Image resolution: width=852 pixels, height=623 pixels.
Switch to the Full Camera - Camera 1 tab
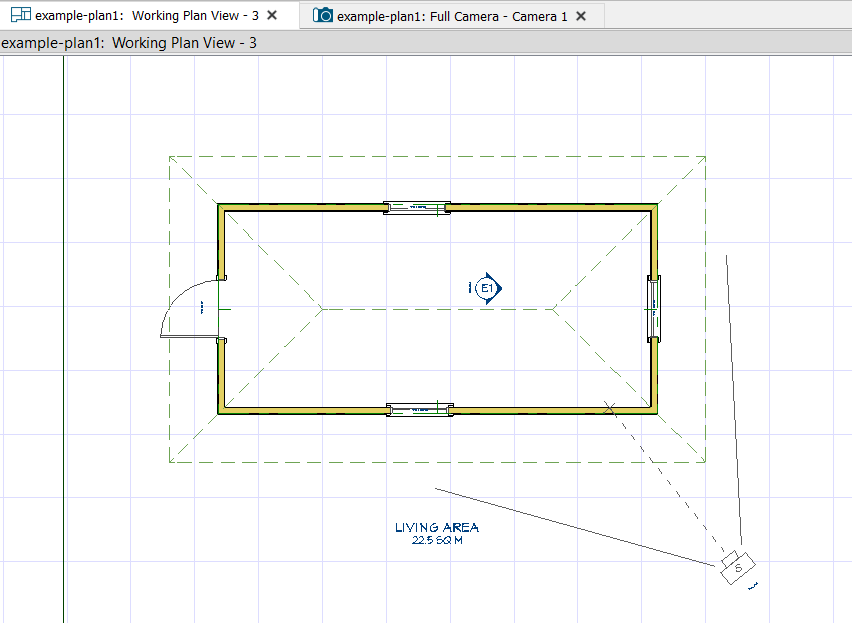coord(451,16)
